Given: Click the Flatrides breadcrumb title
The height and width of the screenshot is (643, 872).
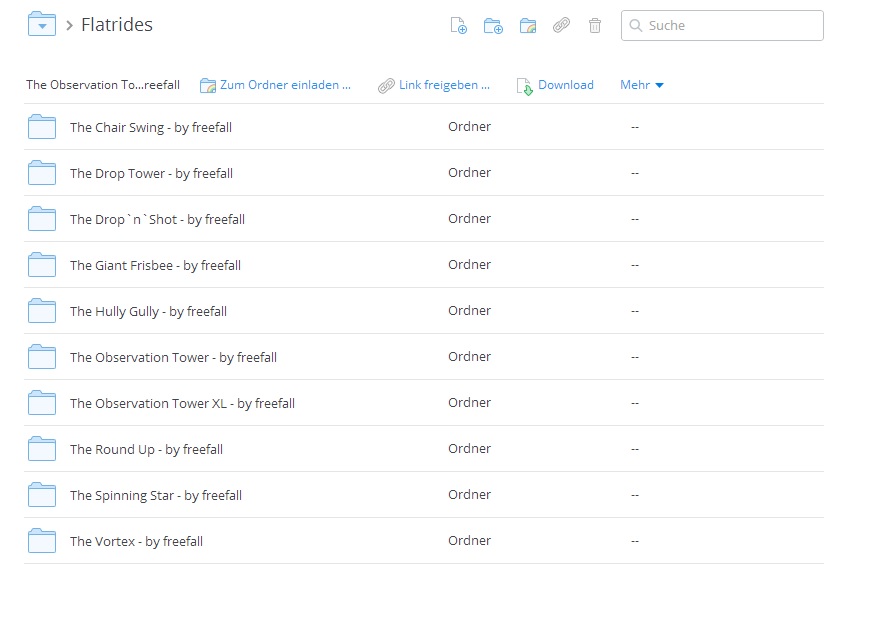Looking at the screenshot, I should coord(117,25).
